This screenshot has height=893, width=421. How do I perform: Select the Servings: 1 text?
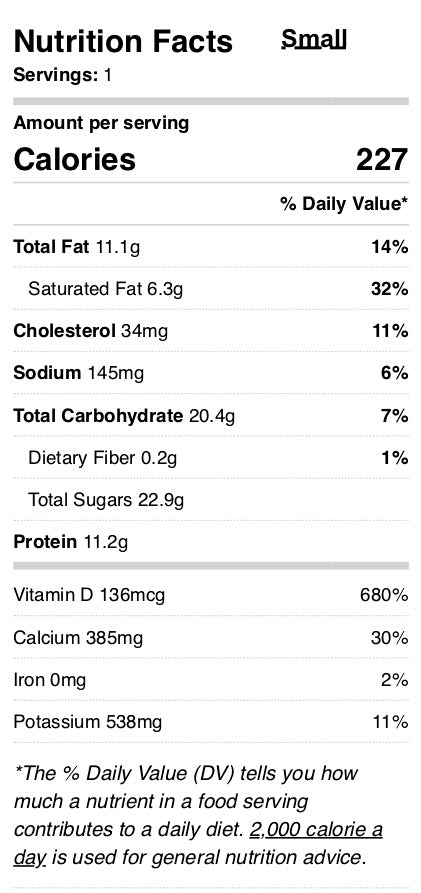(63, 75)
